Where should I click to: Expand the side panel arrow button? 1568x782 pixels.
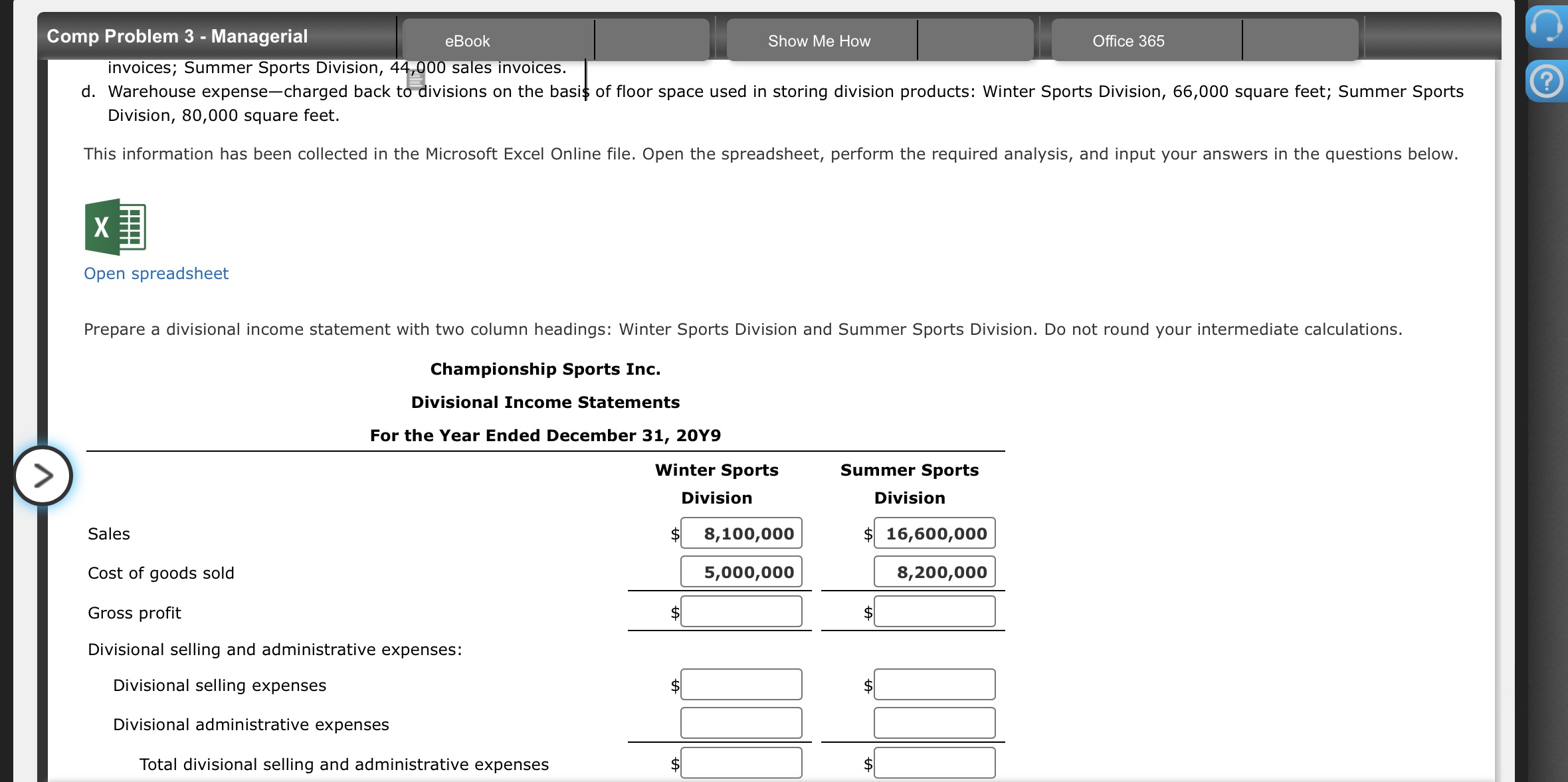43,476
